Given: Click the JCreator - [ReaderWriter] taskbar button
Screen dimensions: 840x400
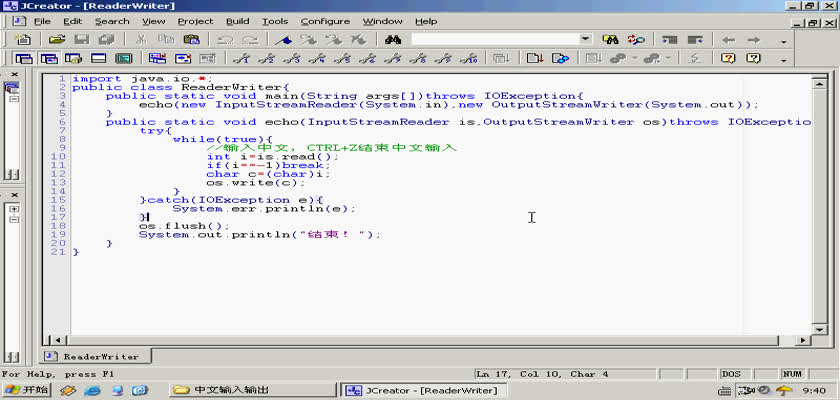Looking at the screenshot, I should click(423, 390).
